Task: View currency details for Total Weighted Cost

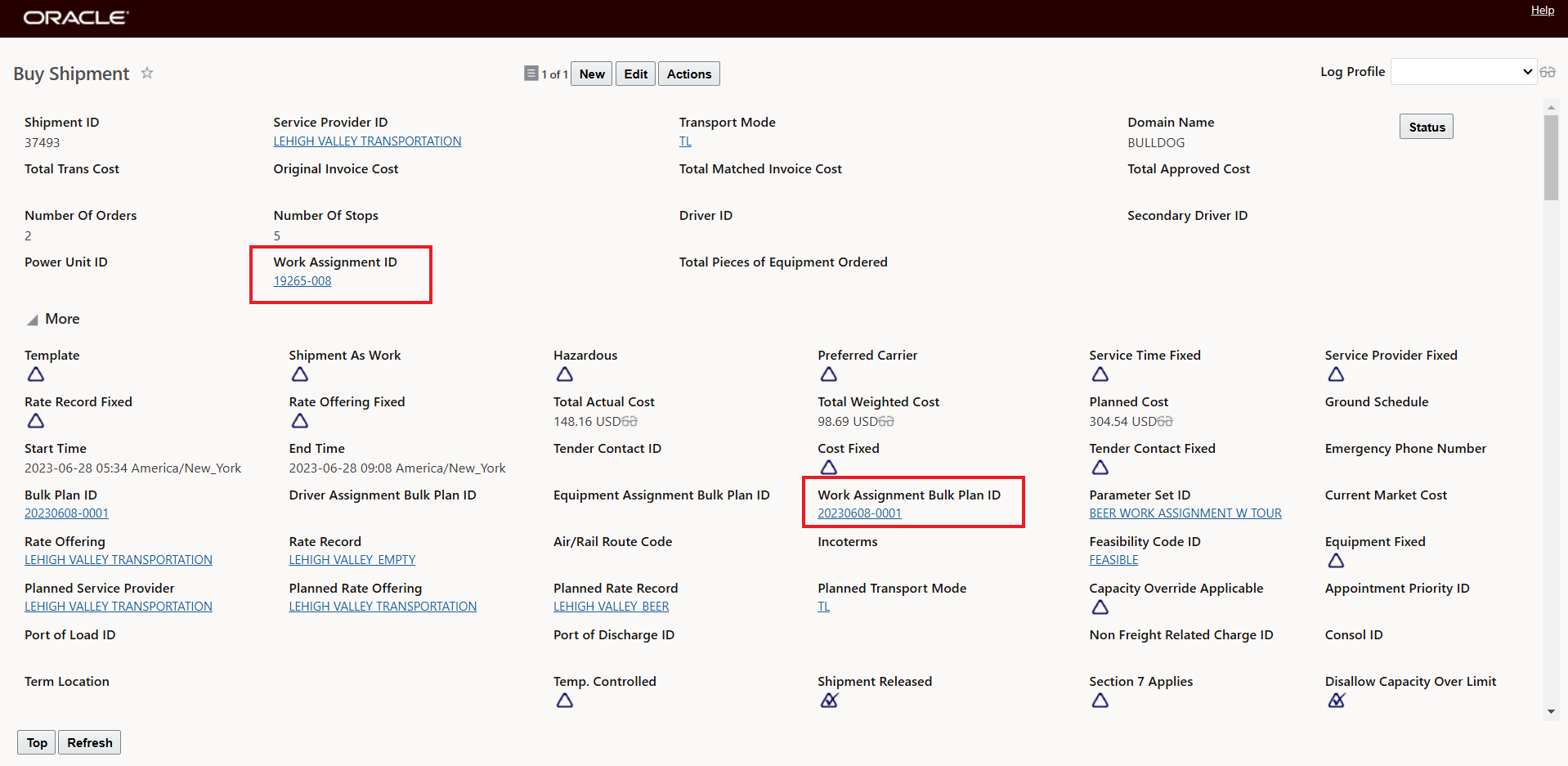Action: pyautogui.click(x=886, y=422)
